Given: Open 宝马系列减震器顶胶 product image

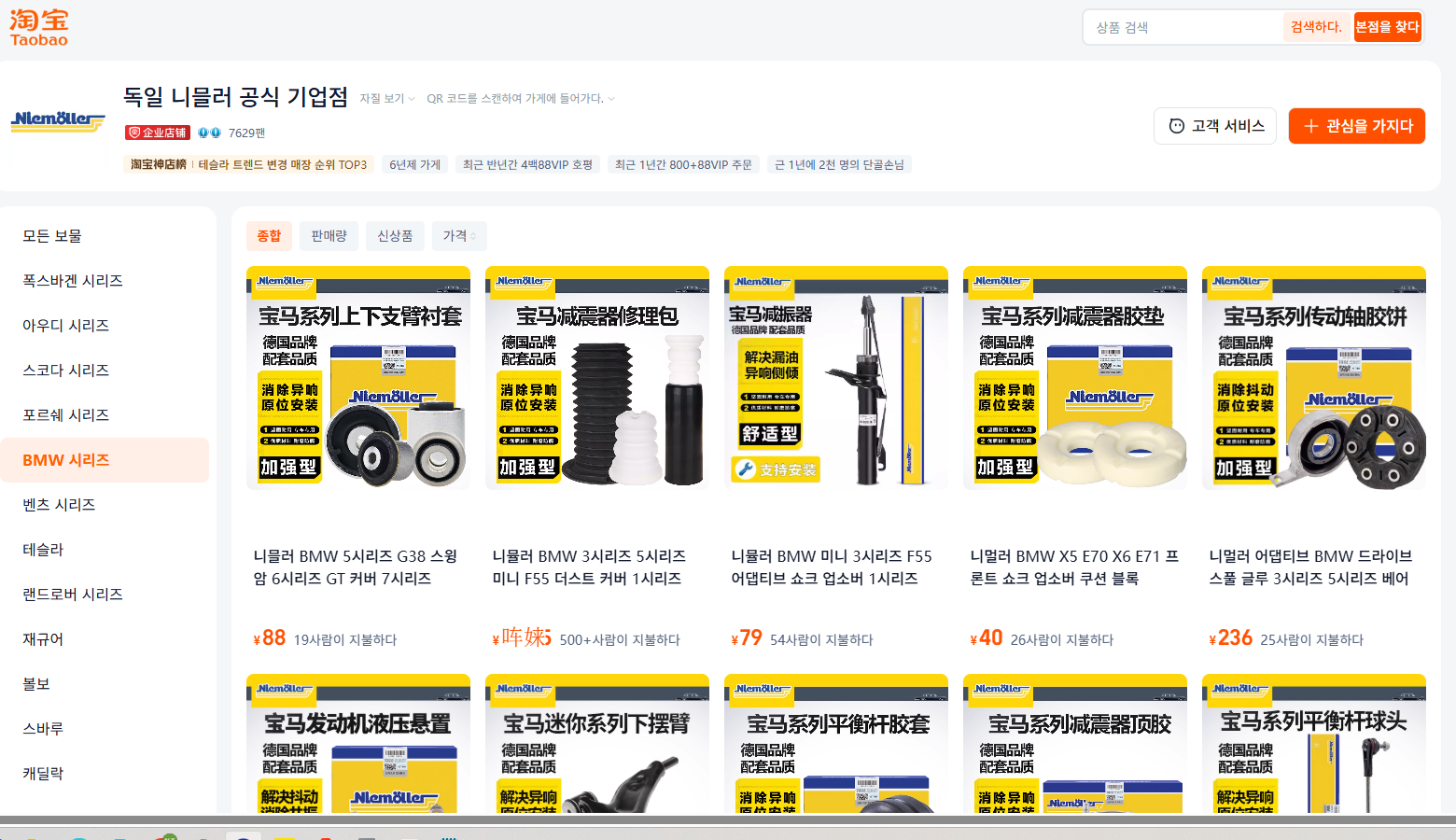Looking at the screenshot, I should (x=1075, y=743).
